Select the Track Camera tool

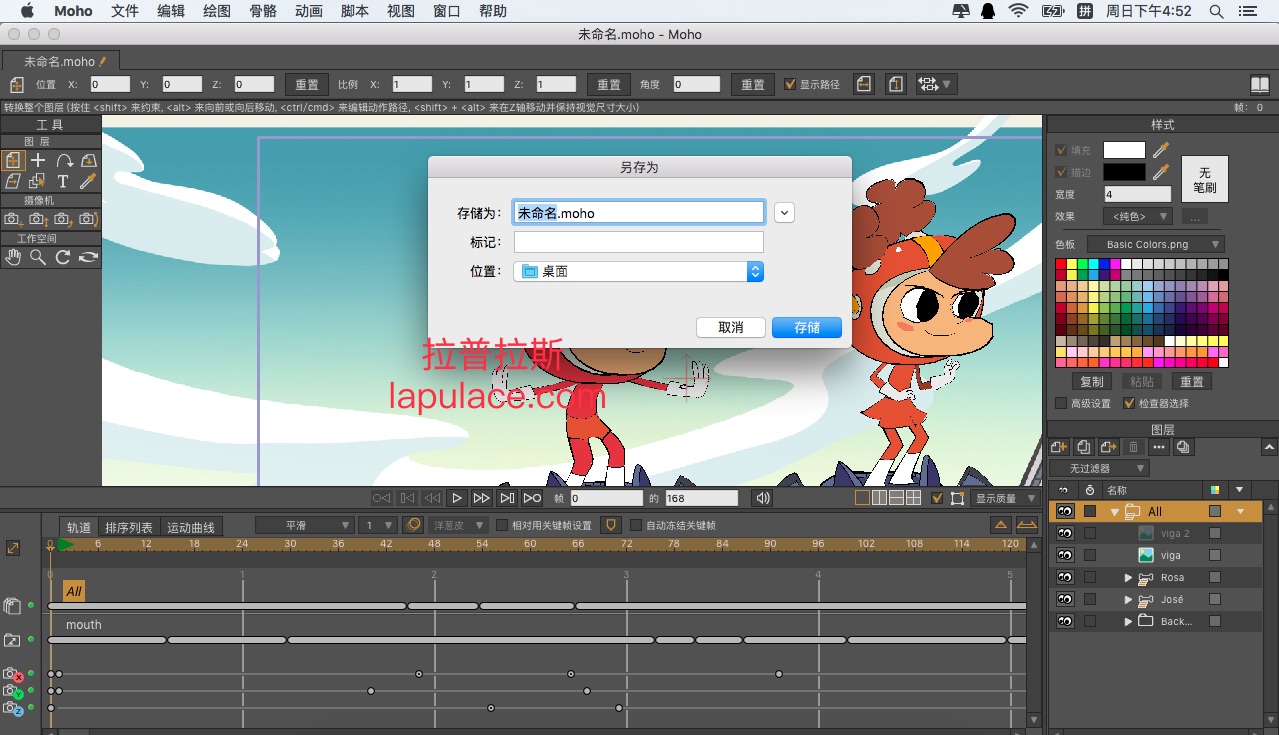(13, 218)
